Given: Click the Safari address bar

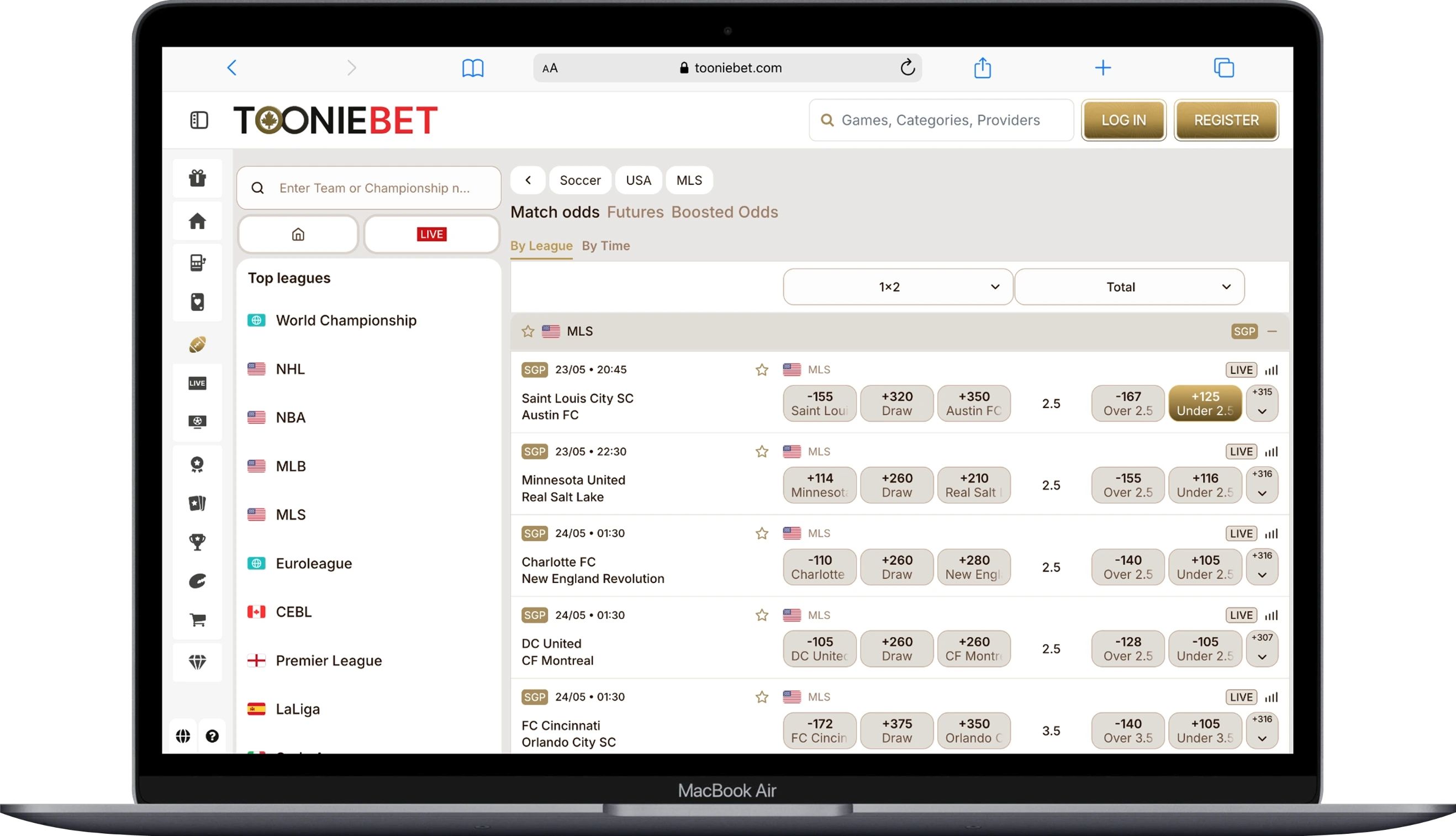Looking at the screenshot, I should (727, 68).
